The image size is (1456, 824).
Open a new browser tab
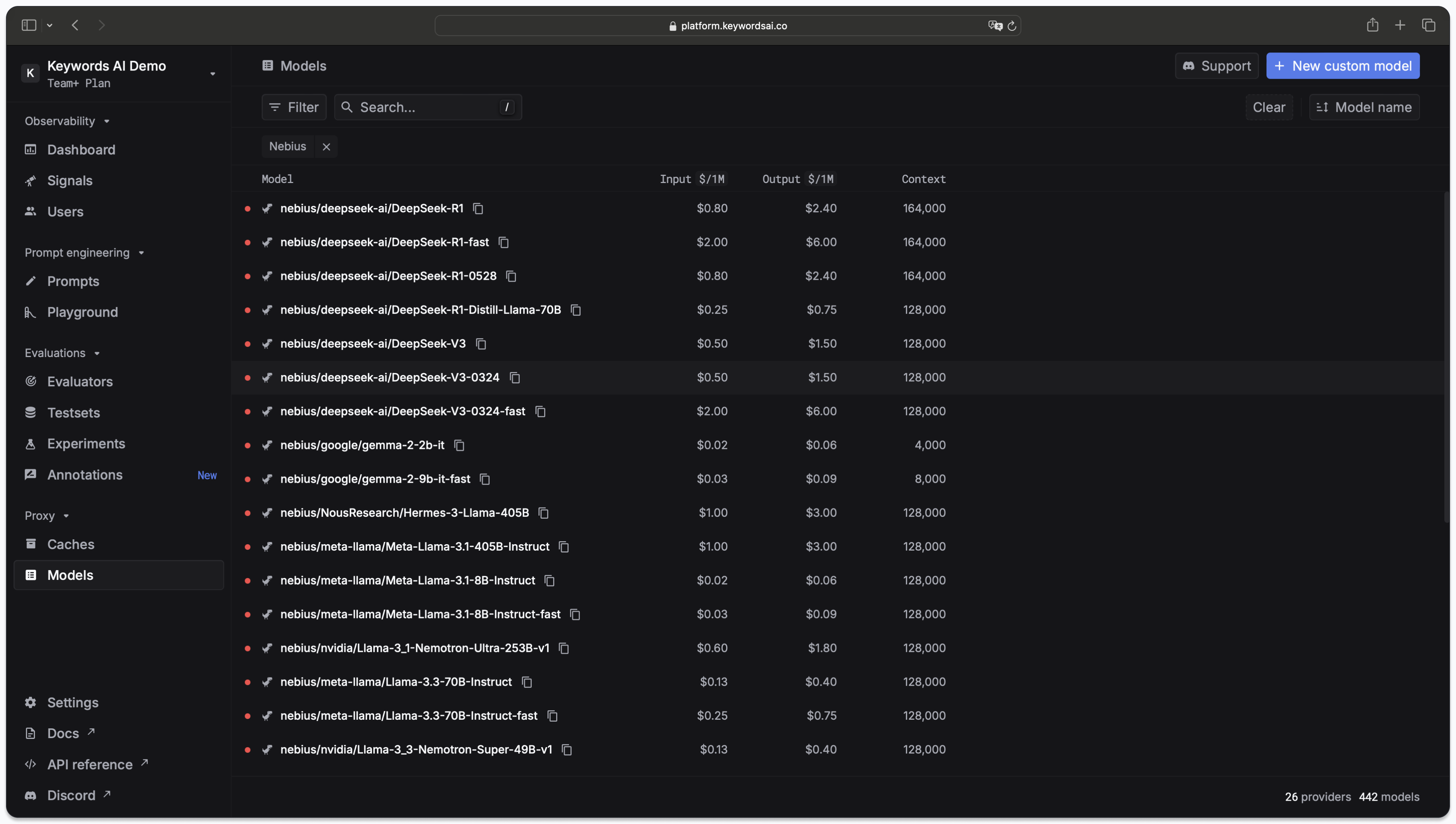1400,25
